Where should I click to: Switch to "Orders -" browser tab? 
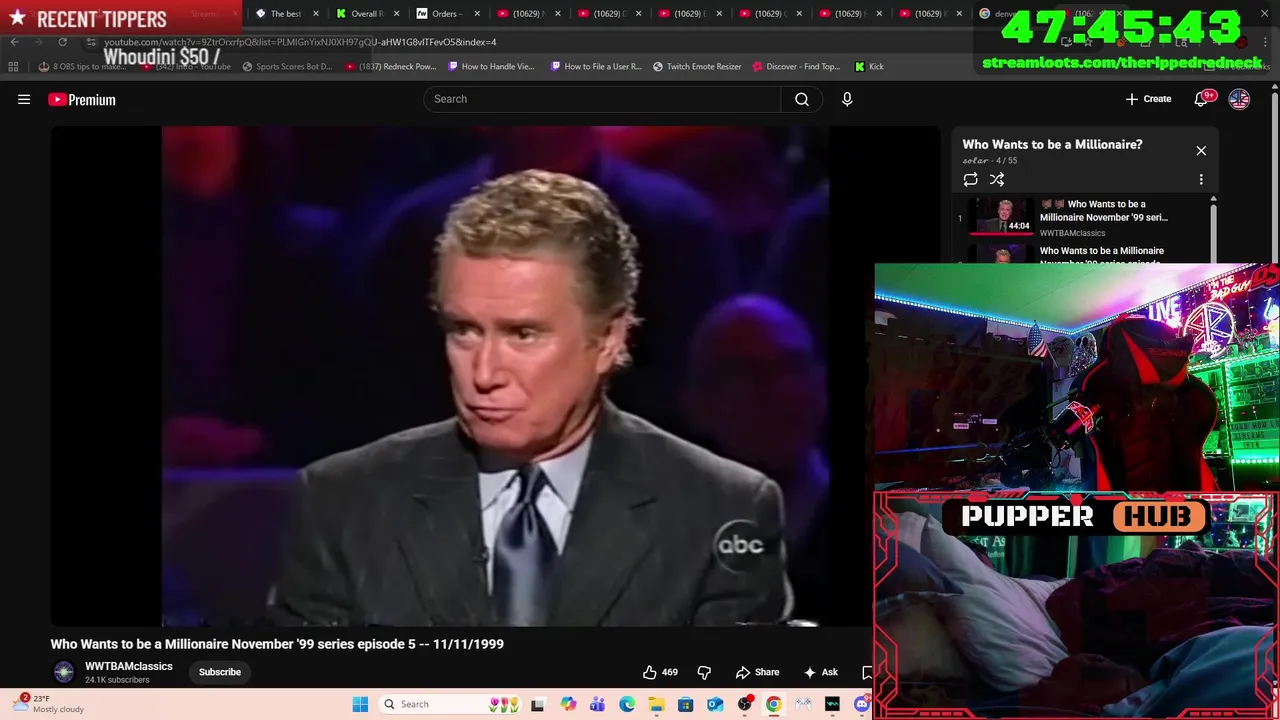[445, 14]
